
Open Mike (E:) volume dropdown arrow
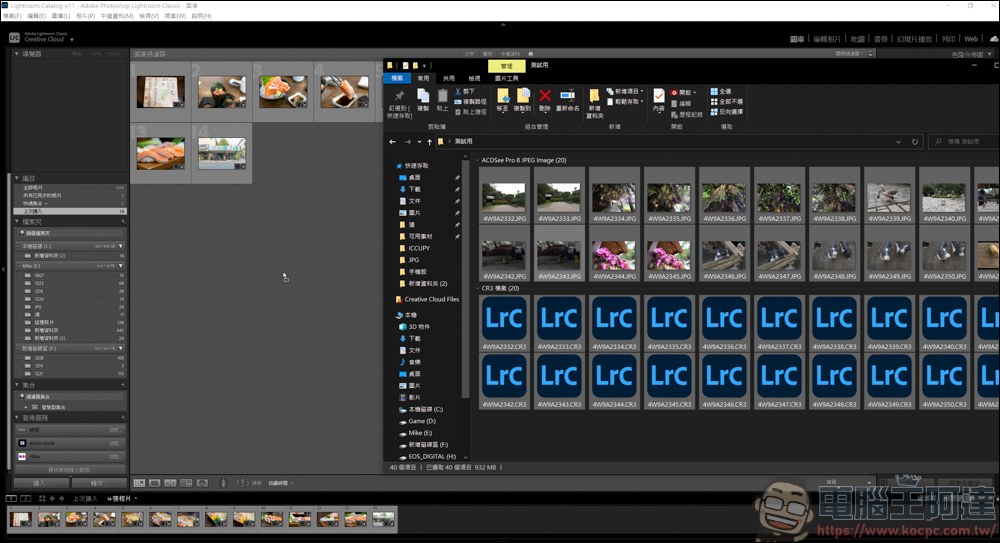pyautogui.click(x=121, y=266)
